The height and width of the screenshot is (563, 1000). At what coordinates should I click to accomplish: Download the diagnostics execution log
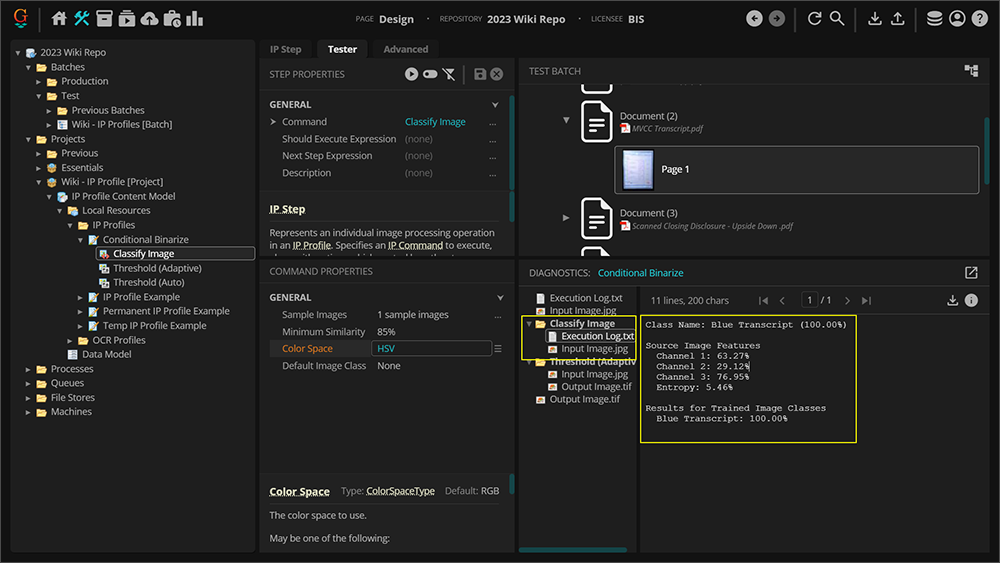click(x=953, y=300)
